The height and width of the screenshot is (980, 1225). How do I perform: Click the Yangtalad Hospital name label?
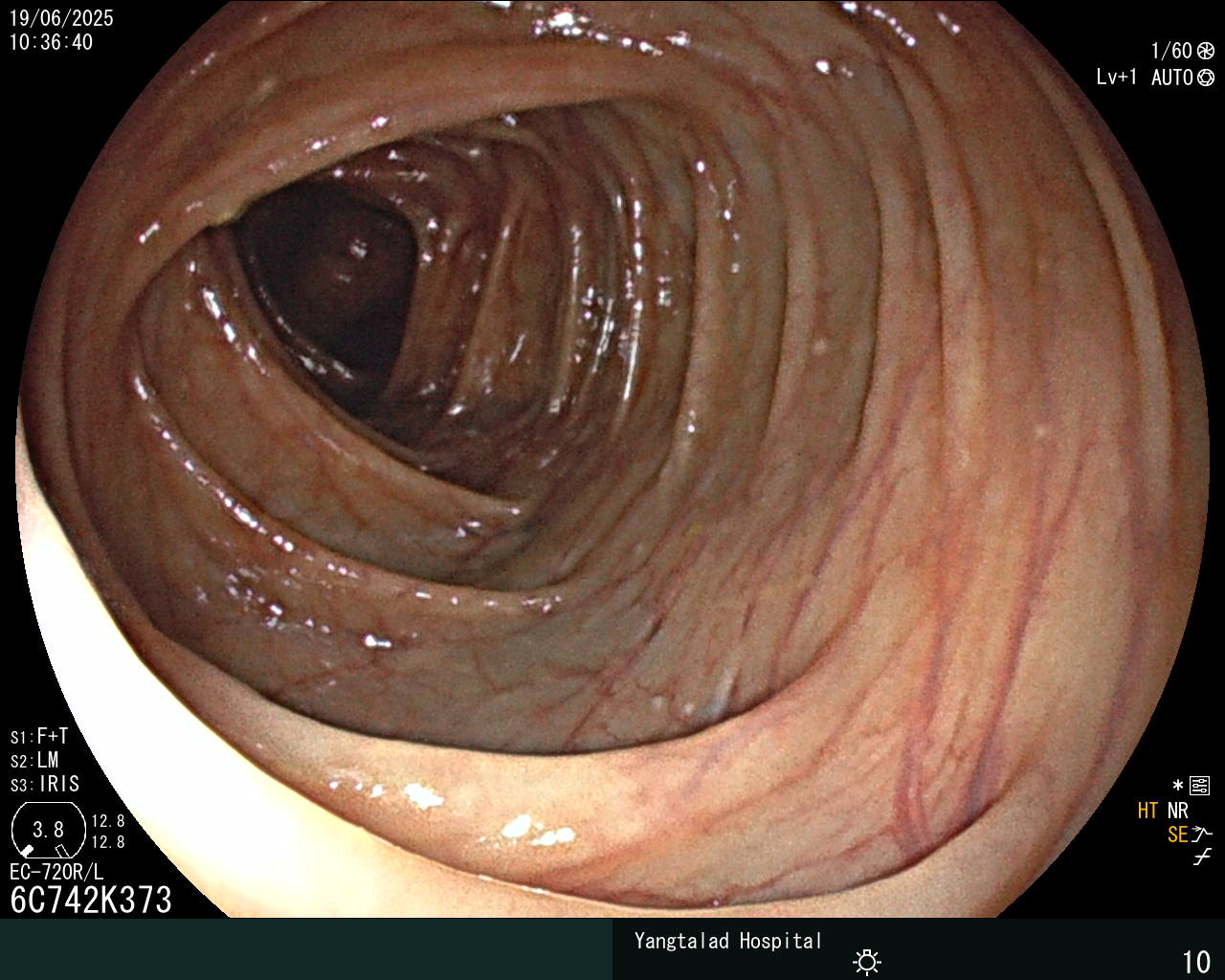click(728, 941)
